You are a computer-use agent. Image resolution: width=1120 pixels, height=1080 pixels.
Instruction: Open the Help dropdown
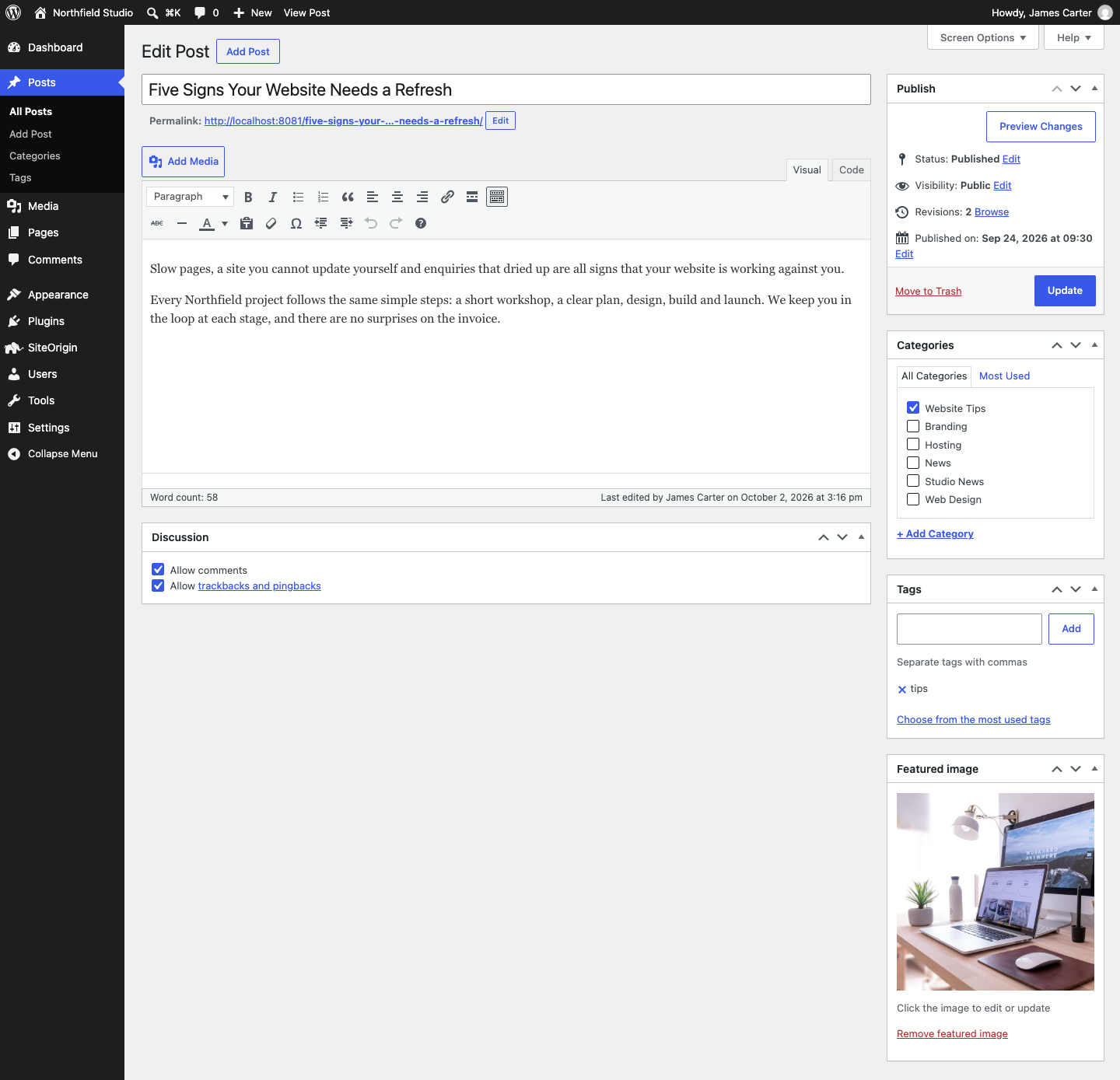(x=1074, y=37)
